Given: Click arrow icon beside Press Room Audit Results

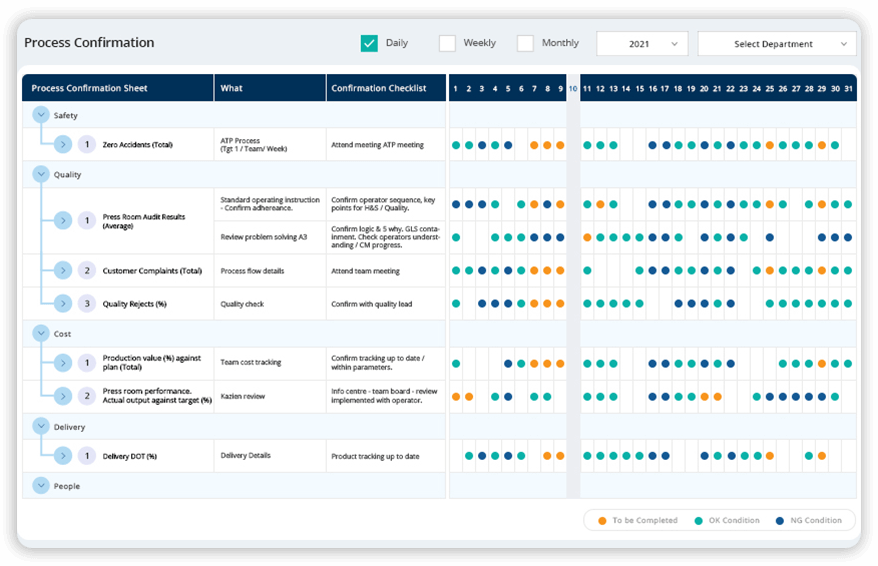Looking at the screenshot, I should tap(63, 220).
